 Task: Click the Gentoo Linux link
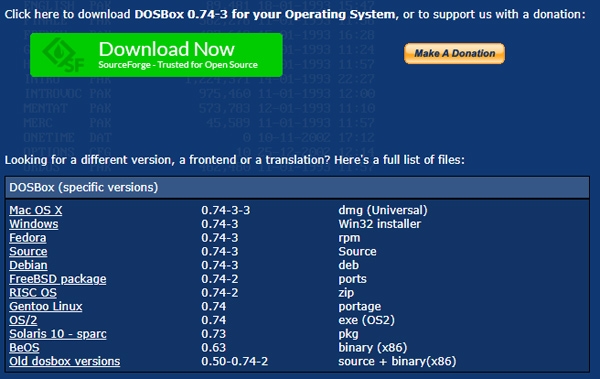pyautogui.click(x=46, y=307)
